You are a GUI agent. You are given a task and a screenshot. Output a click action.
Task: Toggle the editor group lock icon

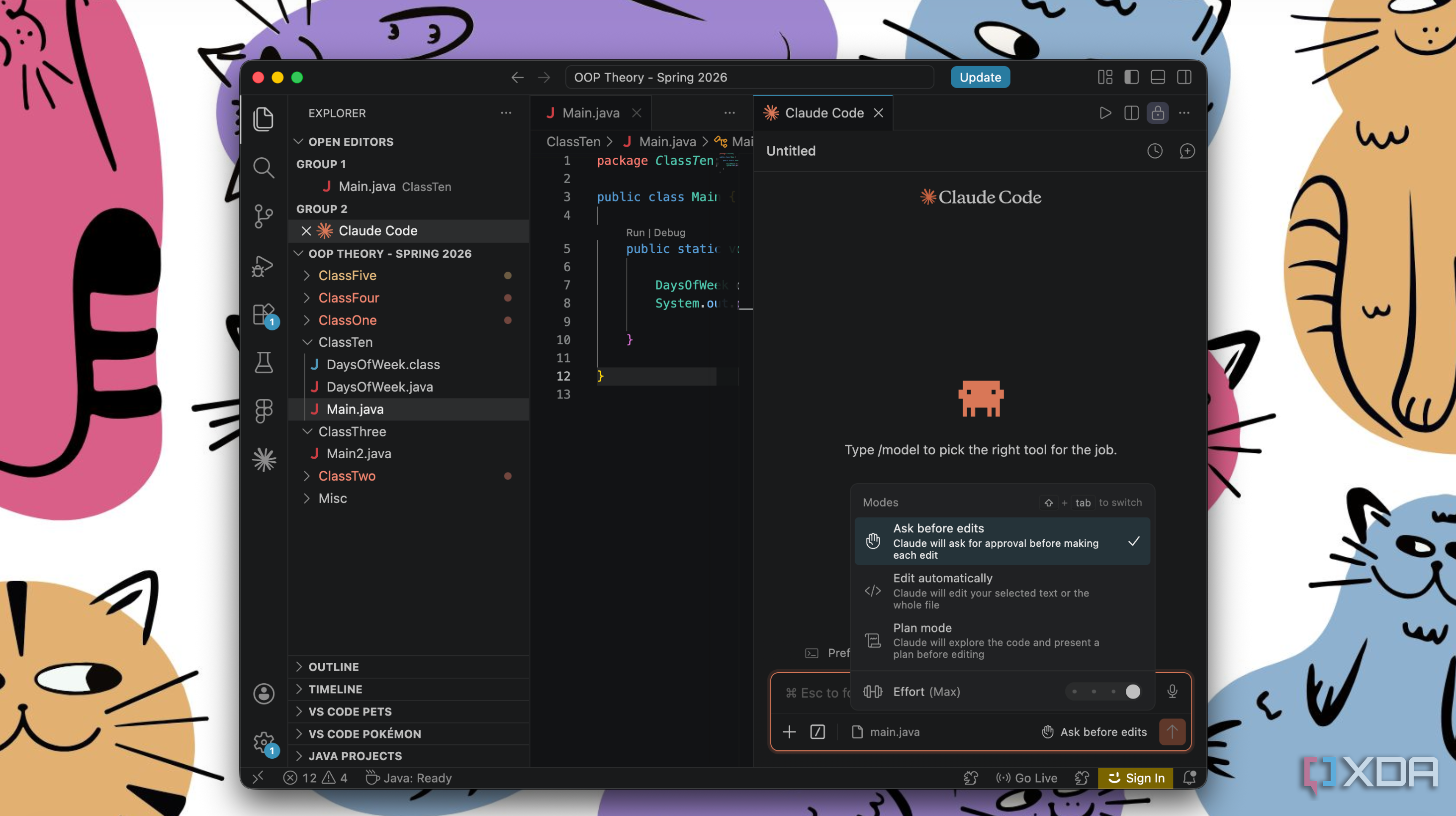1158,113
